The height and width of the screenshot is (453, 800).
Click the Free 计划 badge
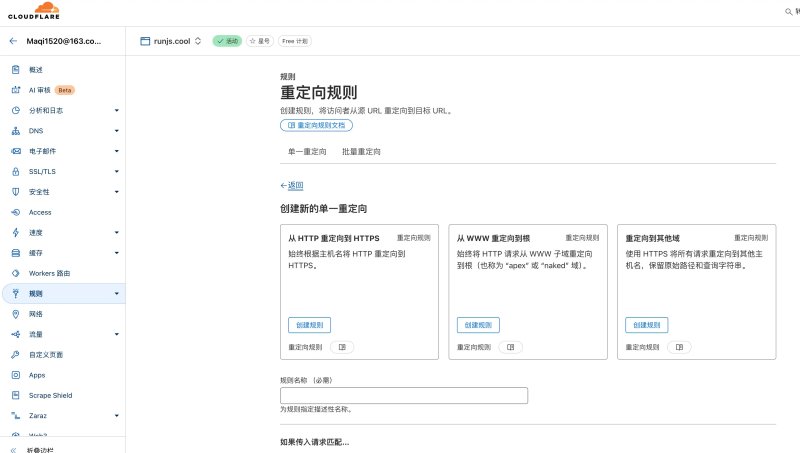coord(295,41)
